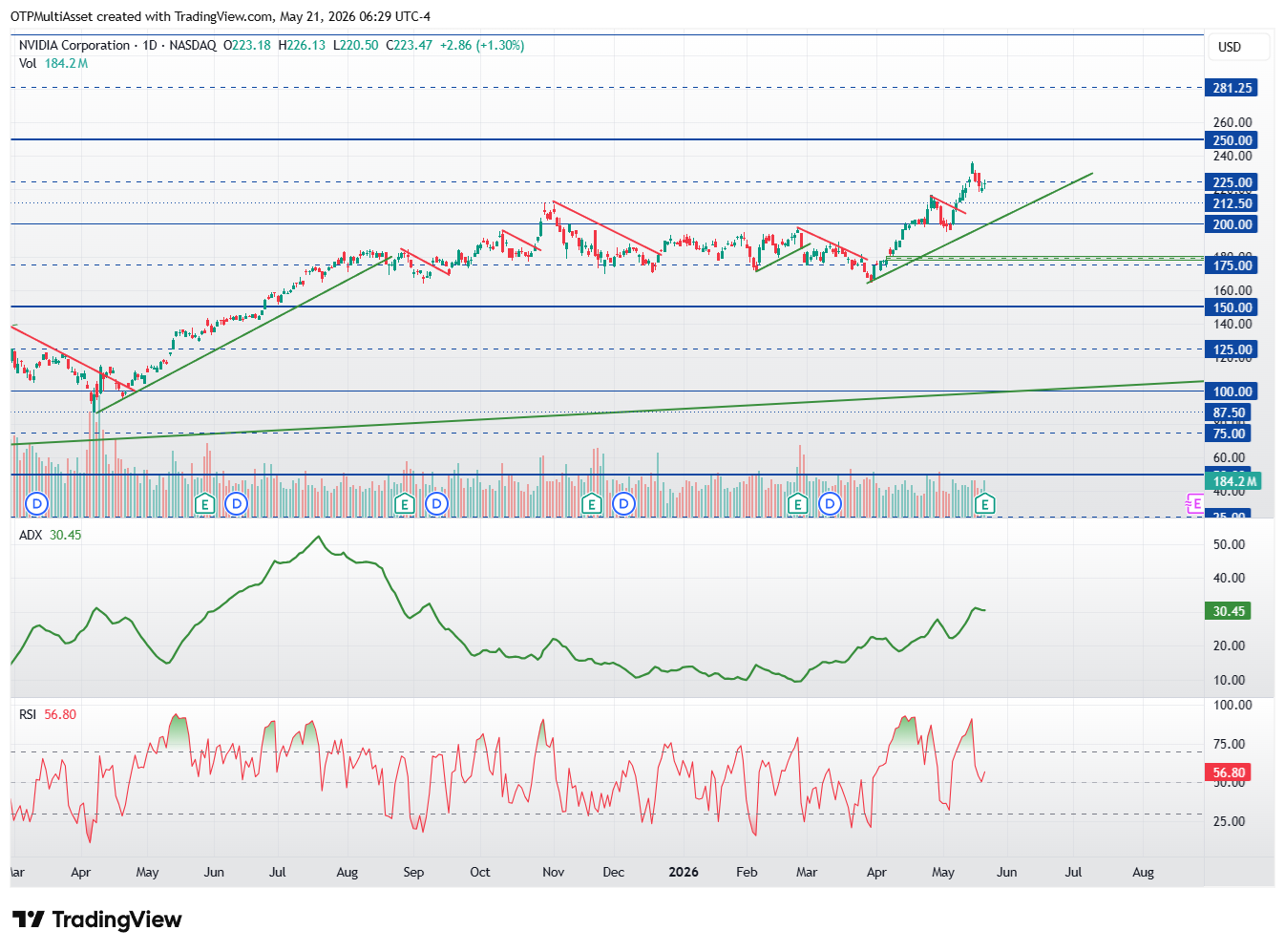Select the RSI indicator legend
This screenshot has width=1285, height=952.
(48, 714)
